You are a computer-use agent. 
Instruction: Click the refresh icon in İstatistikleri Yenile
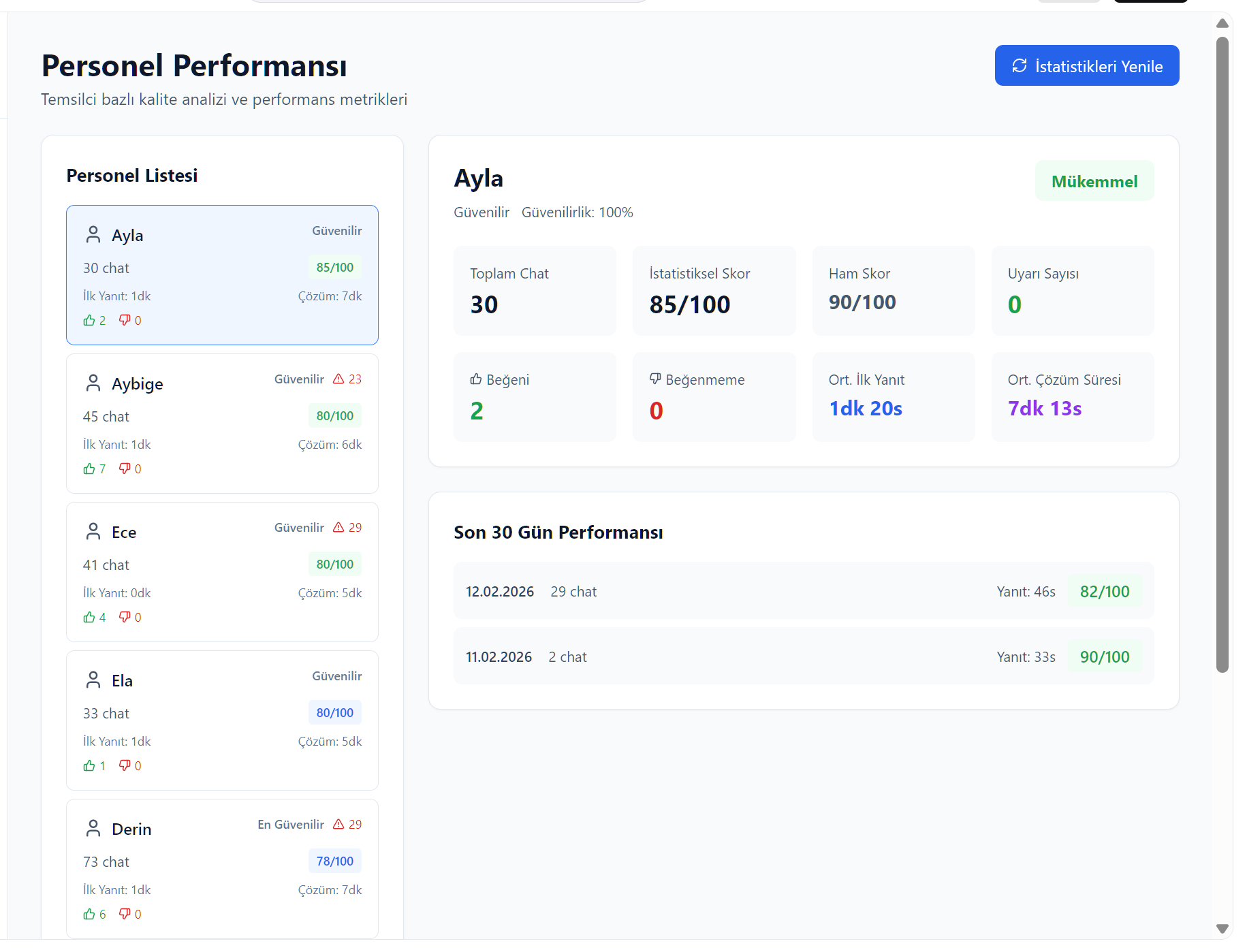(1019, 66)
